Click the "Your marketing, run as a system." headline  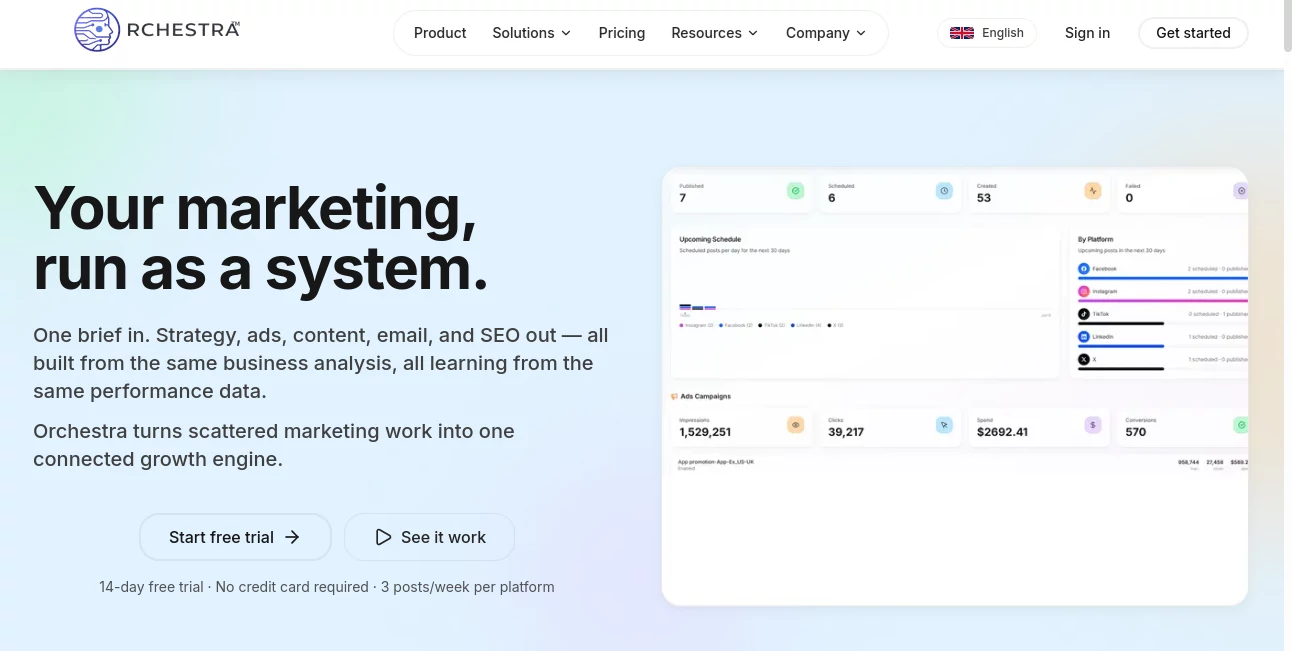tap(261, 238)
